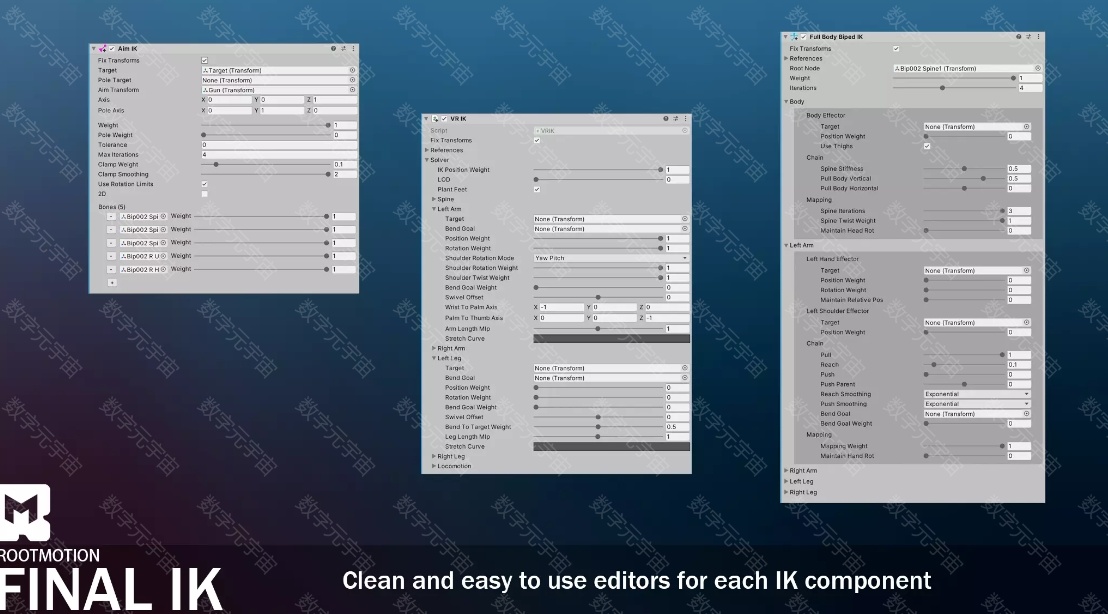Toggle Use Rotation Limits in Aim IK
This screenshot has width=1108, height=614.
pyautogui.click(x=205, y=184)
